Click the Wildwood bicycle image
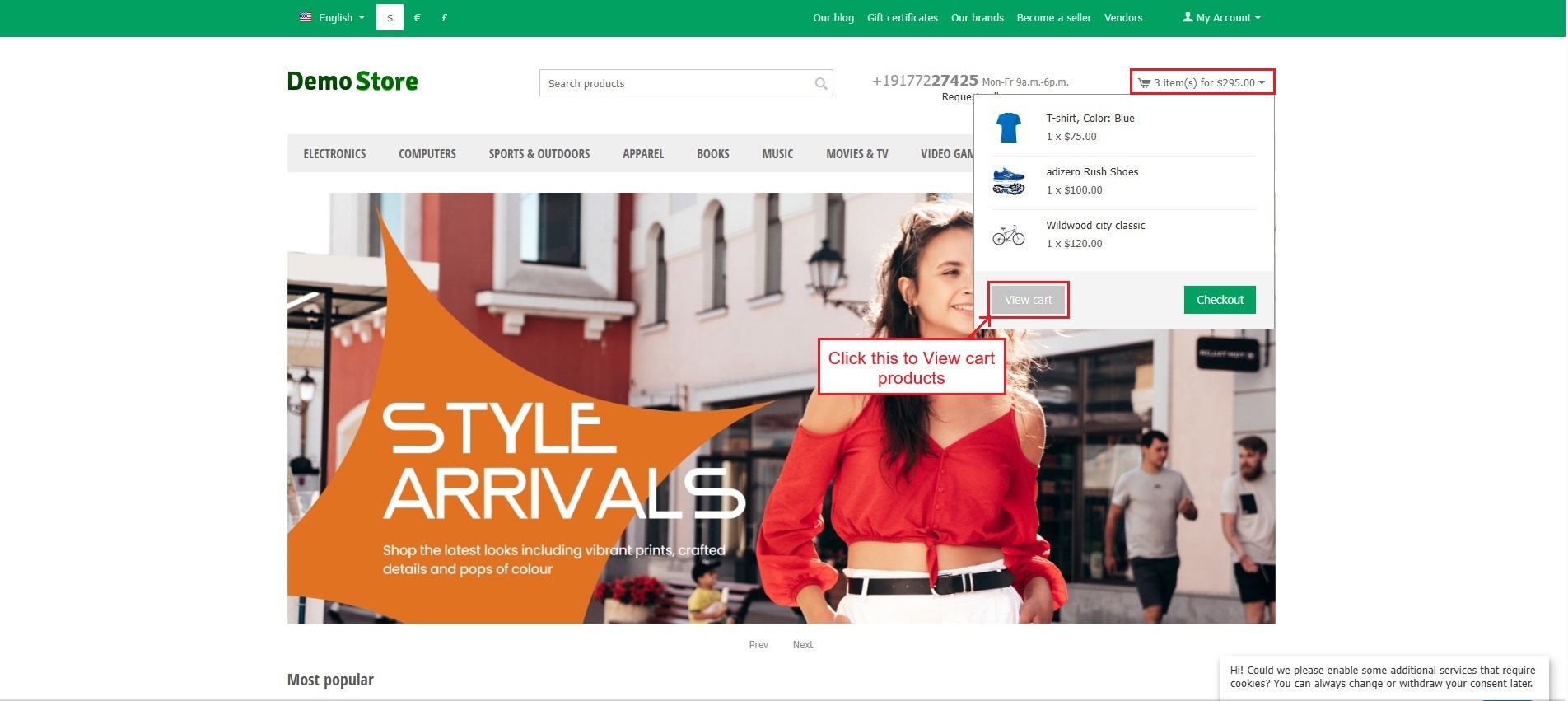 1008,236
